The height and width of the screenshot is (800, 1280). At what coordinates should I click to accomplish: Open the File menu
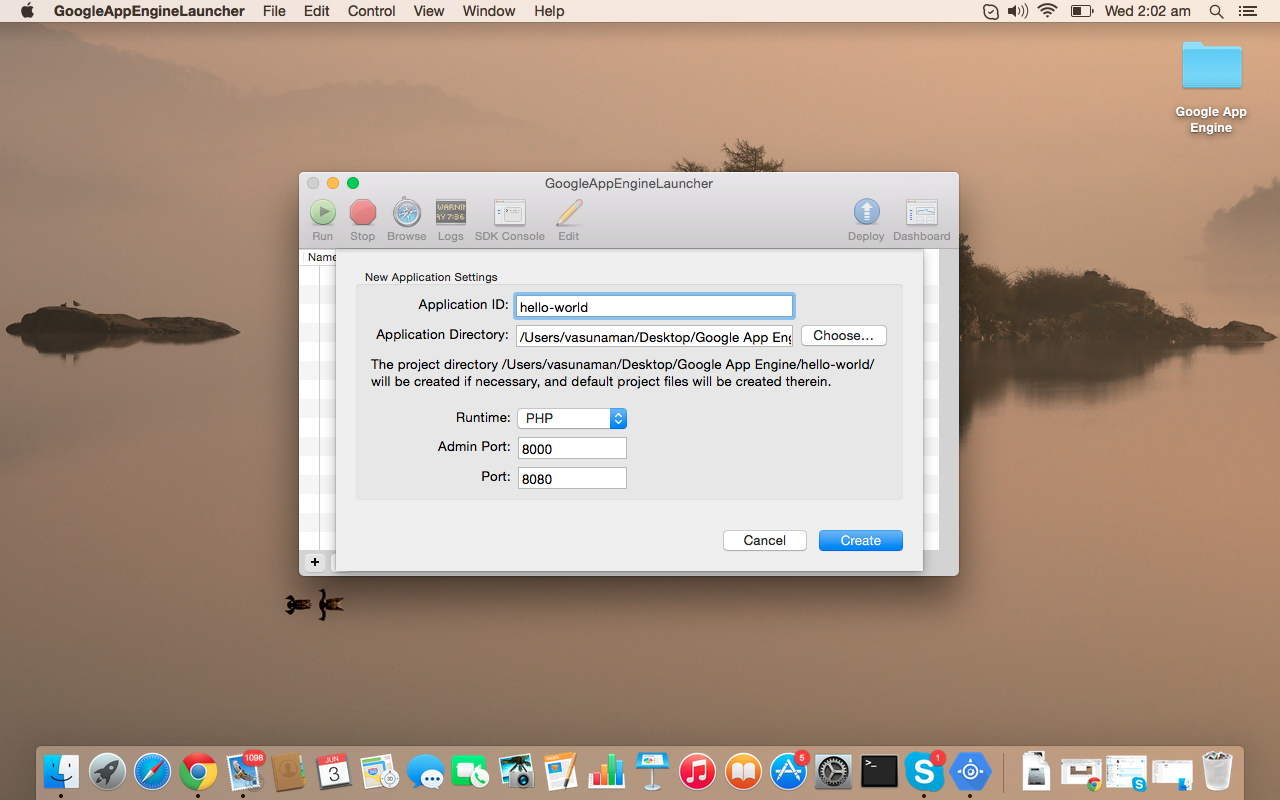[274, 11]
